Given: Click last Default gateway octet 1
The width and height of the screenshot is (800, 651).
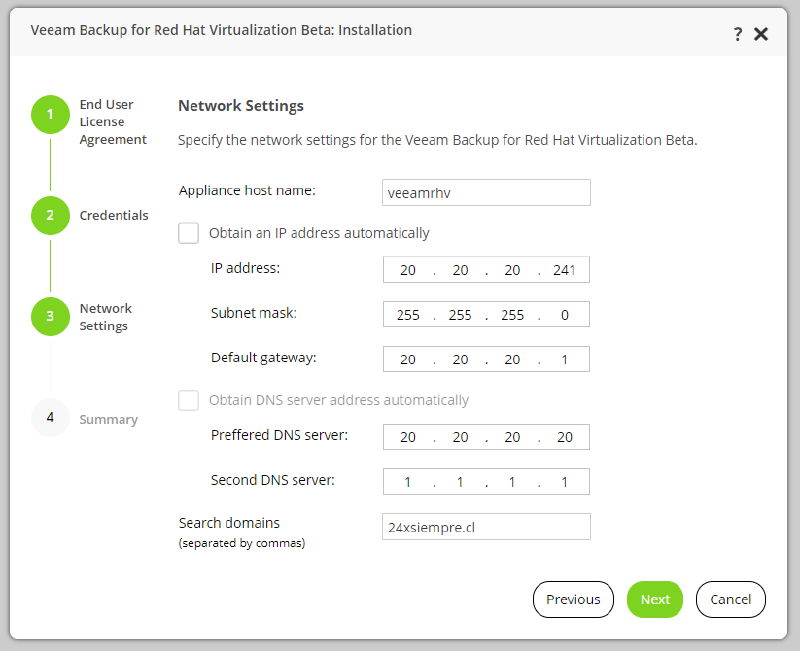Looking at the screenshot, I should [564, 360].
